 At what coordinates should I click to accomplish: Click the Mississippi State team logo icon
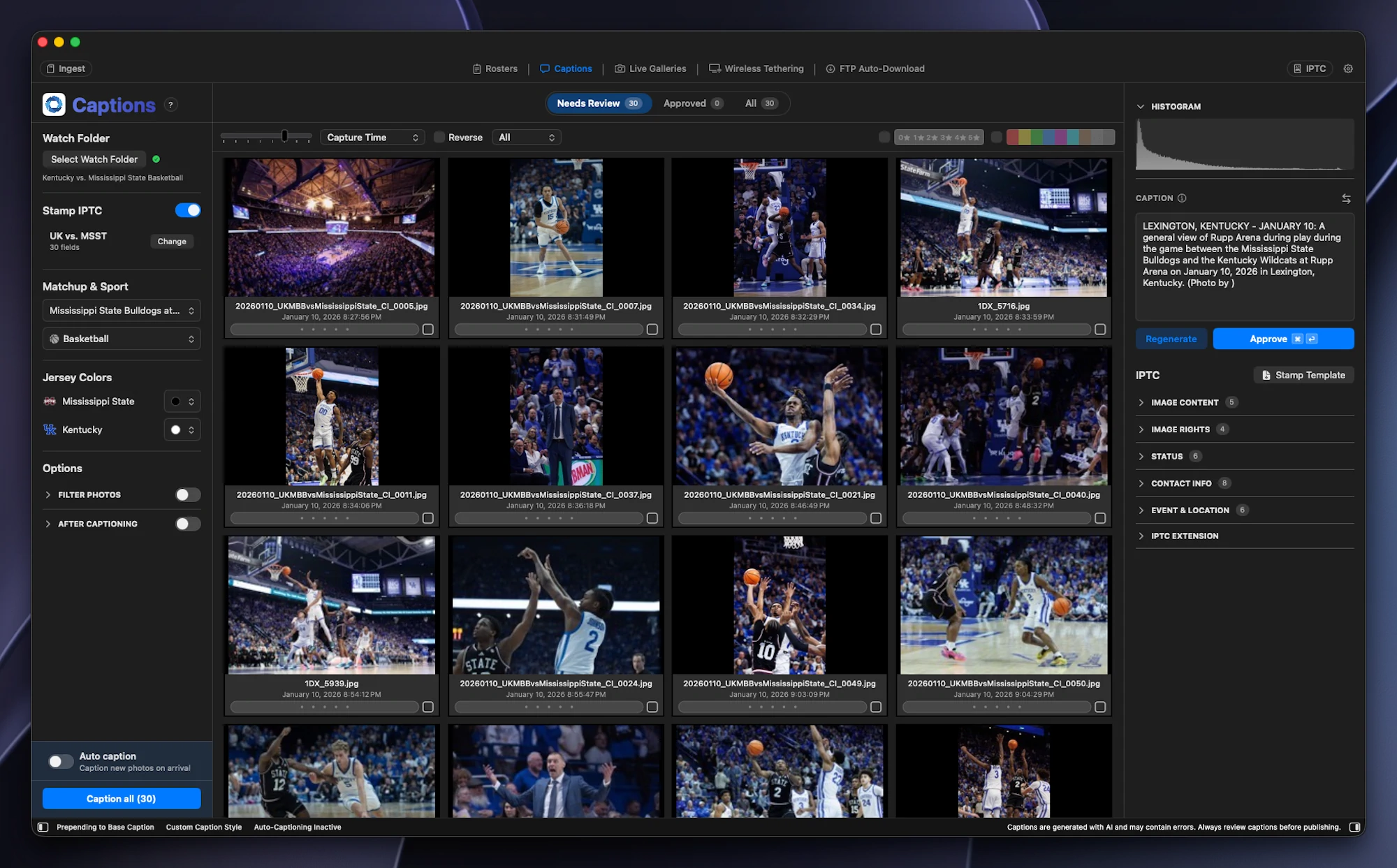click(x=50, y=402)
